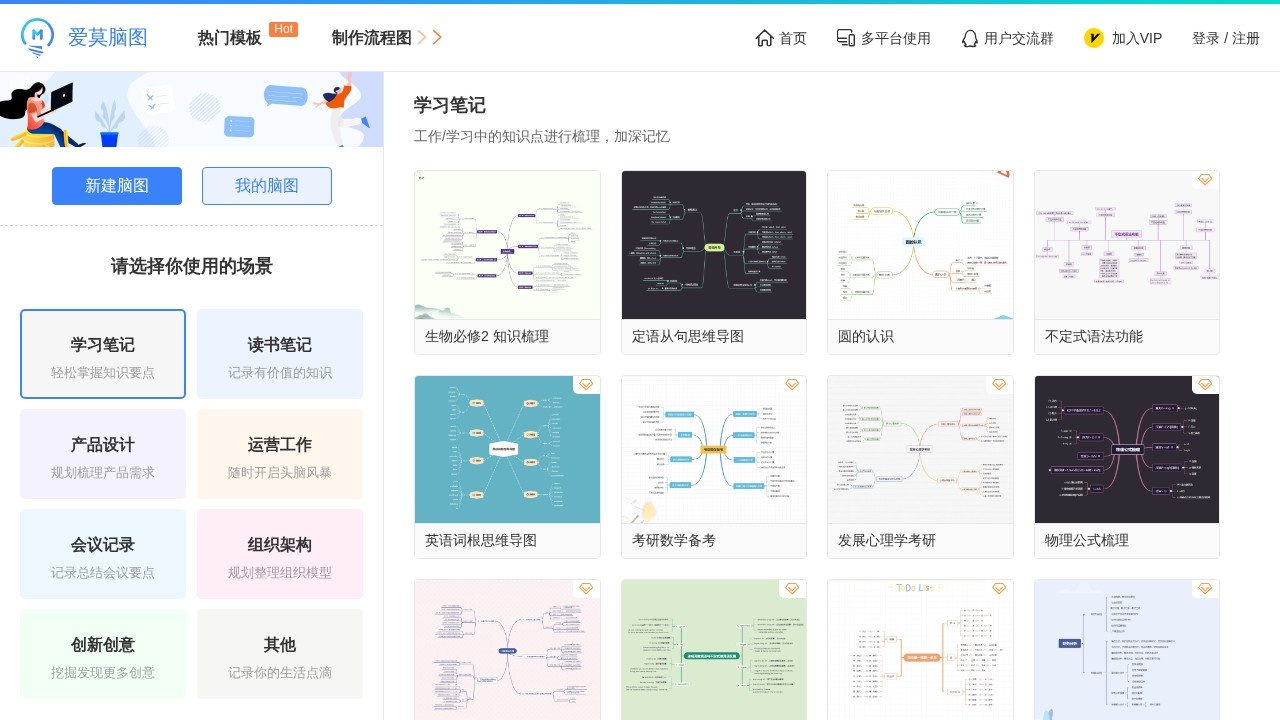Click the diamond badge on 英语词根思维导图 card

point(586,384)
